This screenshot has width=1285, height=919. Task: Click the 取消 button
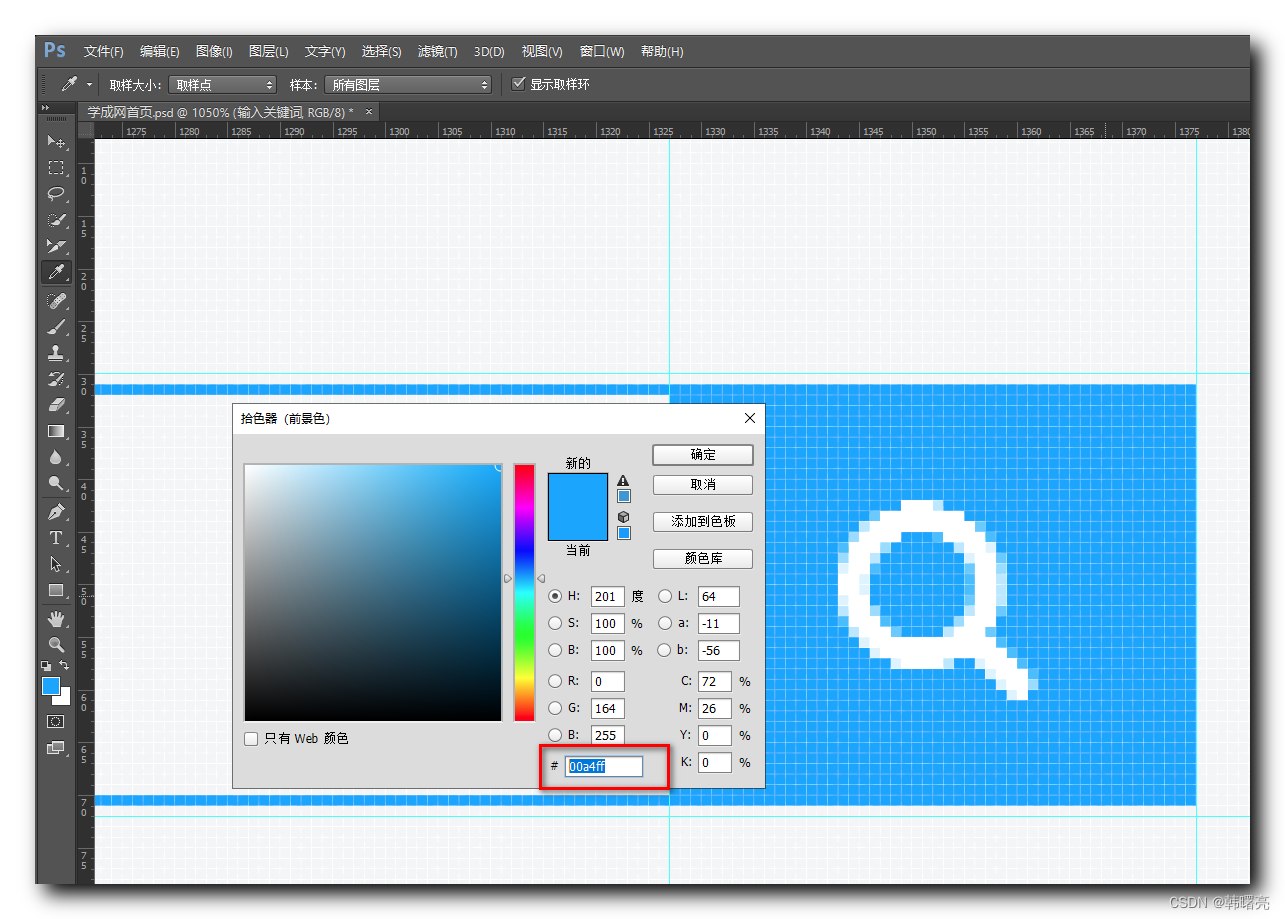703,485
